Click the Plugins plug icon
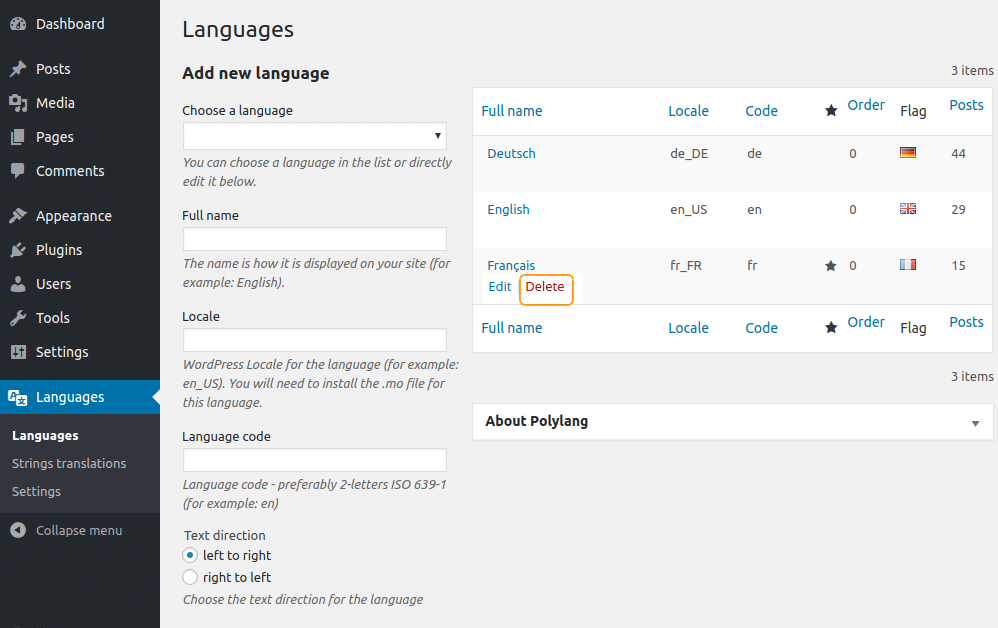 pos(18,249)
